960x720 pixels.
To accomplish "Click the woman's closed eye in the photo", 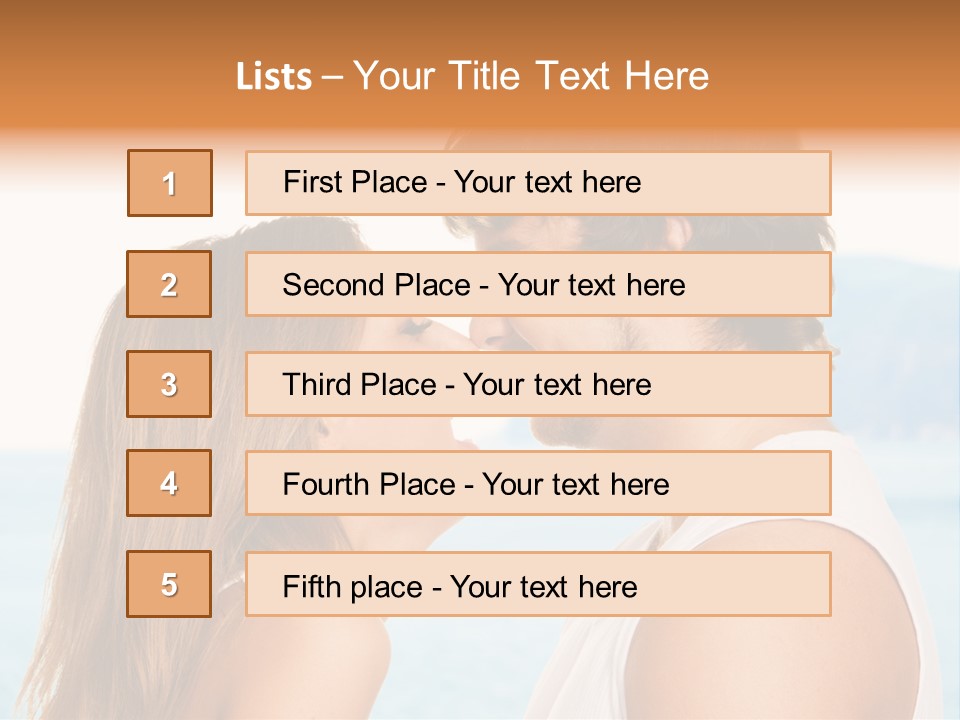I will 415,327.
